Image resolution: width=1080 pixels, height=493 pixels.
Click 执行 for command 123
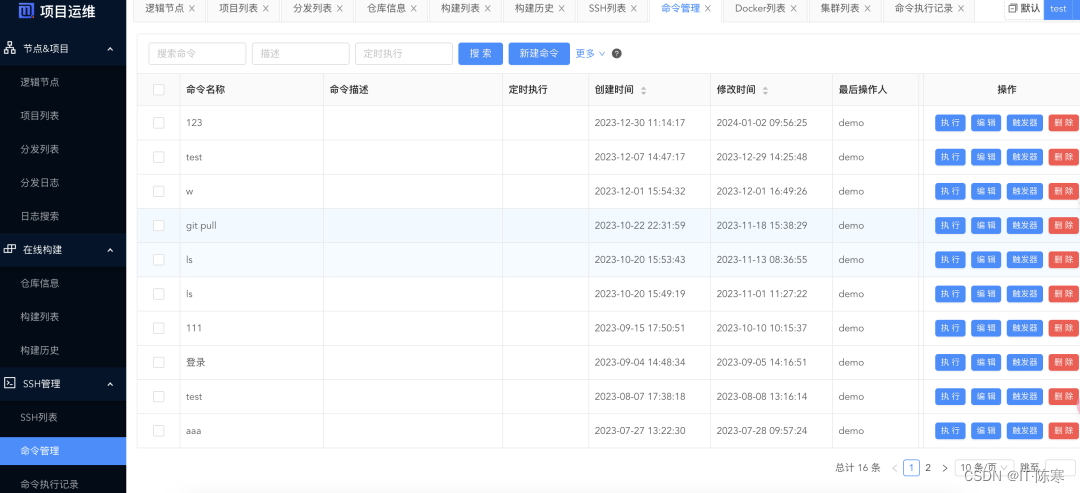[x=951, y=123]
